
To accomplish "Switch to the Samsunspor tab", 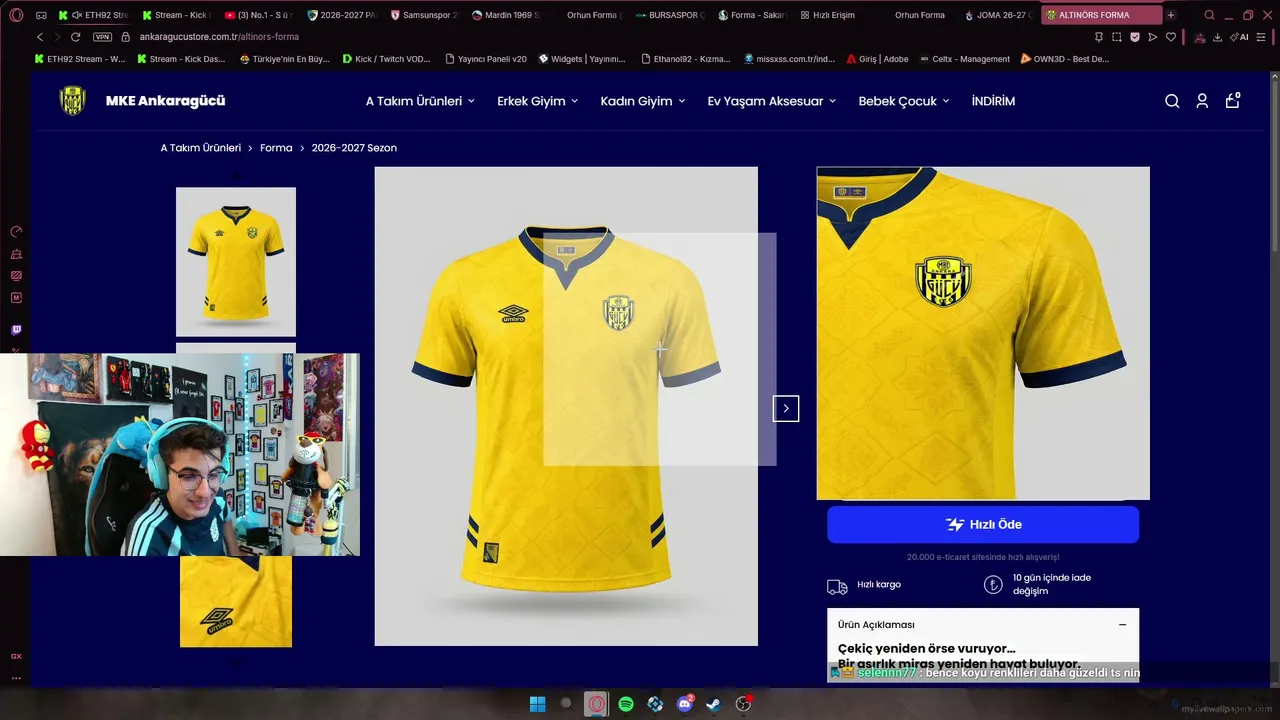I will [x=424, y=15].
